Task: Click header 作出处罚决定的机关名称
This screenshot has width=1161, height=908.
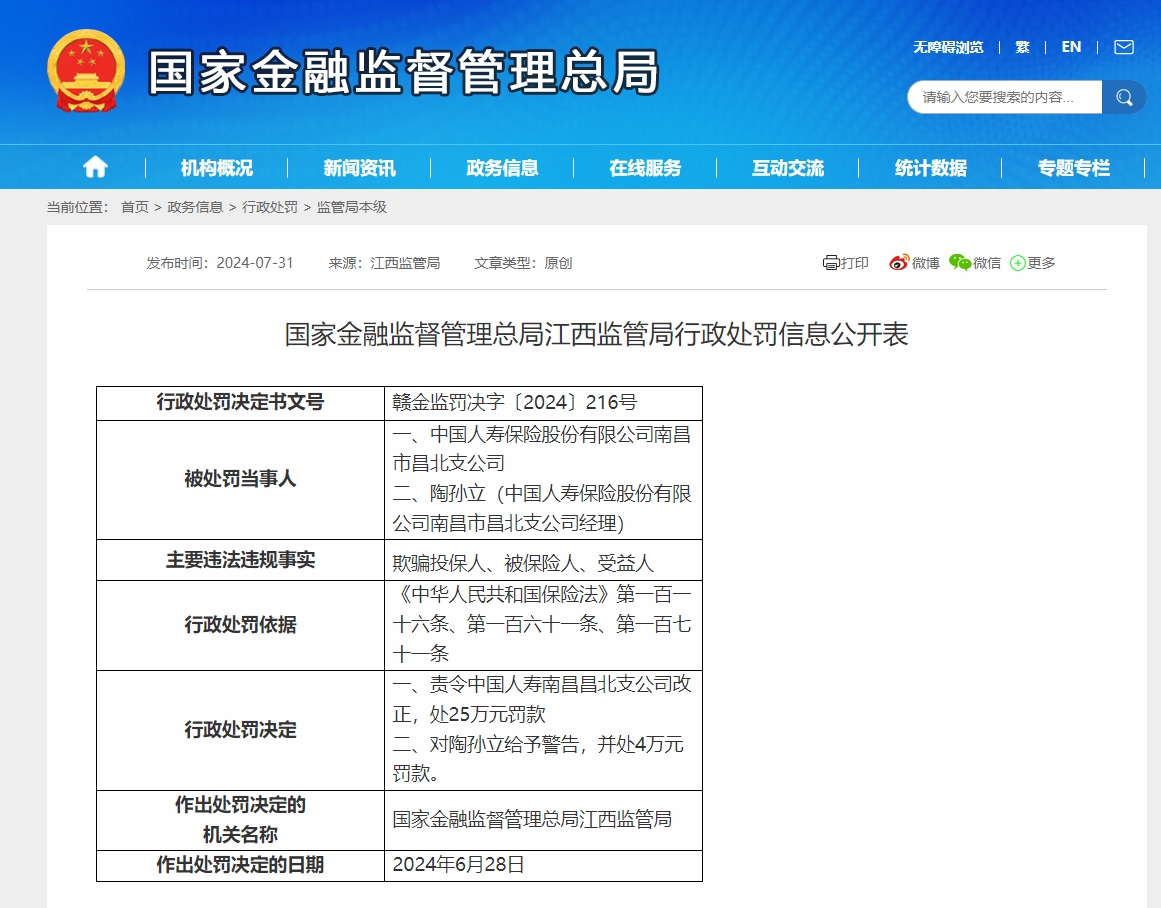Action: click(241, 820)
